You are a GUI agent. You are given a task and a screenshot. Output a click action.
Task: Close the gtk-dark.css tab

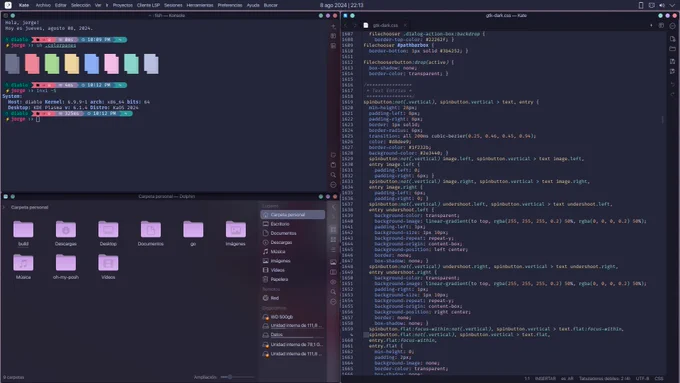(405, 25)
